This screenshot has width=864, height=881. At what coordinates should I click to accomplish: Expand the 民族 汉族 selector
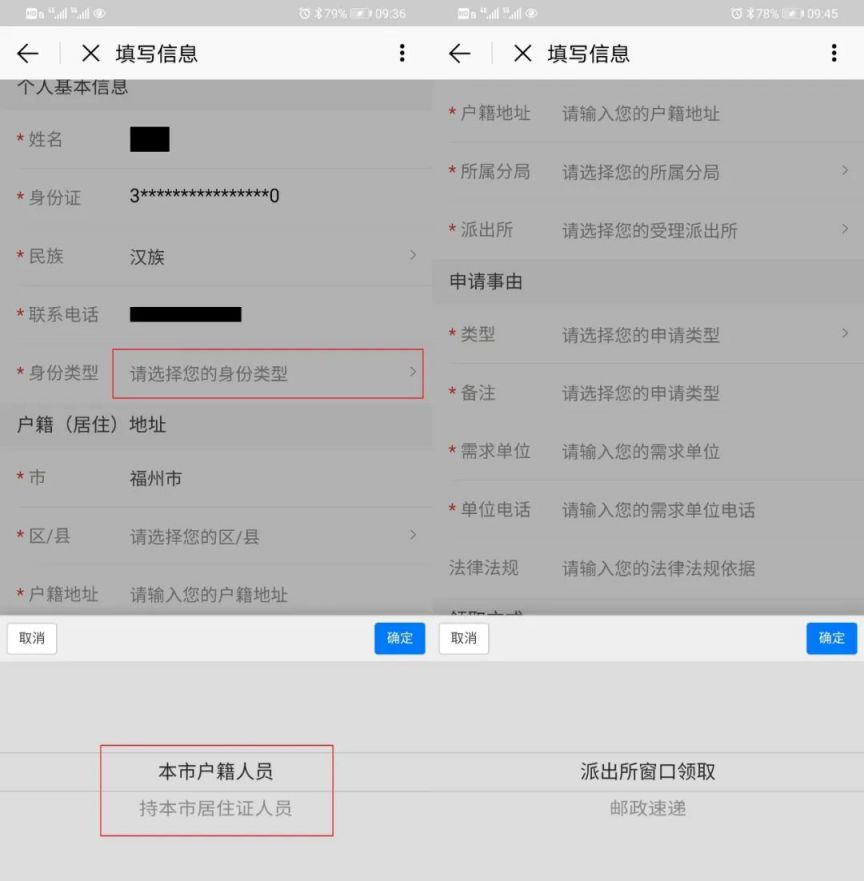(270, 257)
